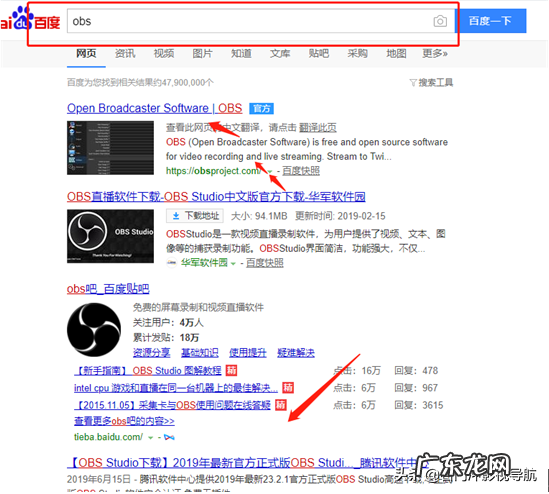The height and width of the screenshot is (494, 549).
Task: Click the Baidu logo
Action: tap(30, 18)
